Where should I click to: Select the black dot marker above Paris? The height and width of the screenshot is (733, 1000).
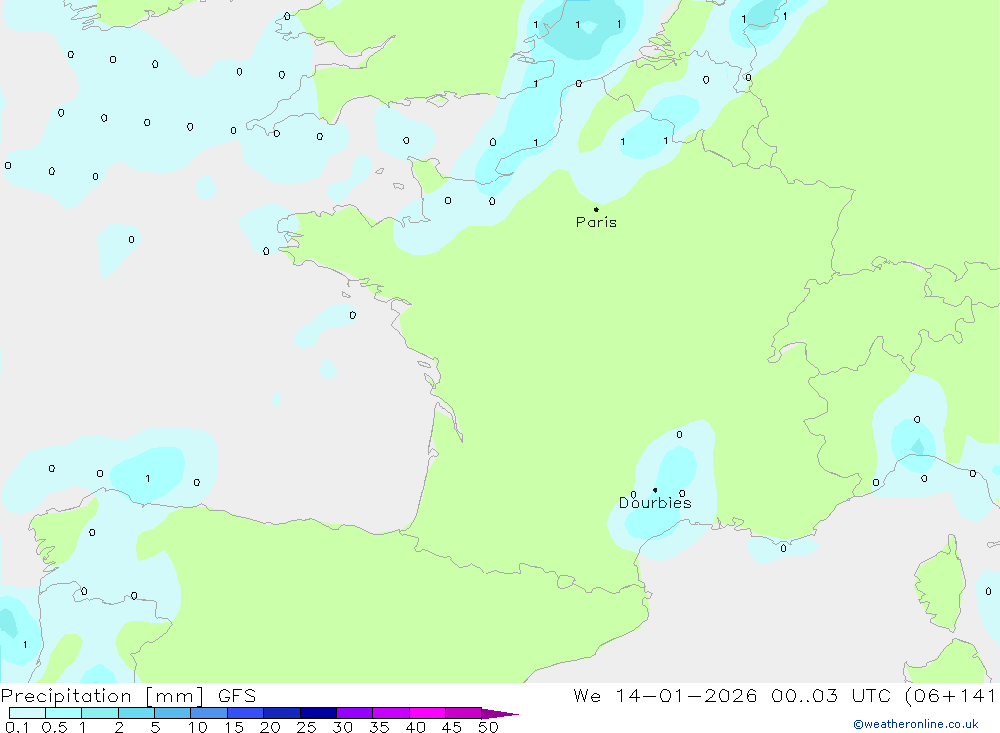[596, 209]
